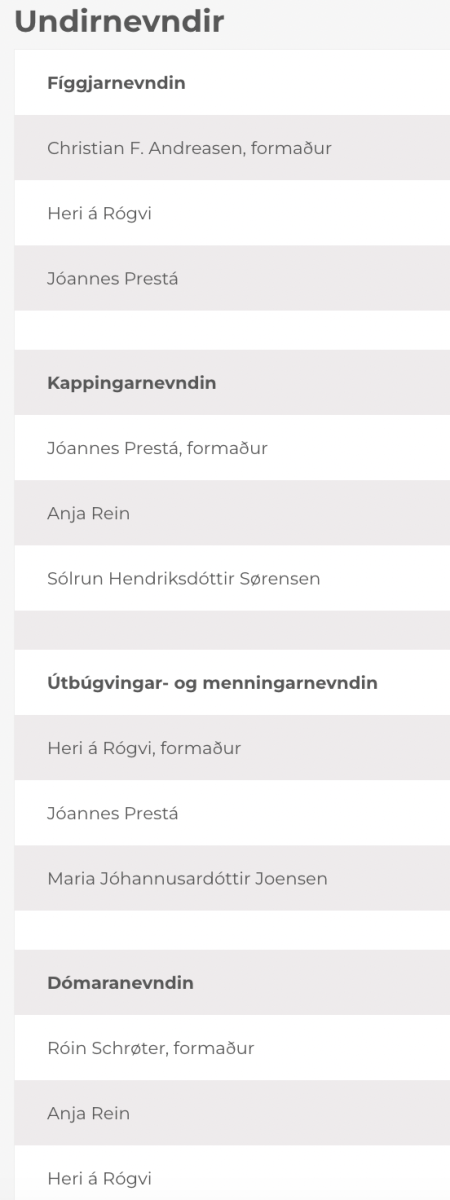Click Christian F. Andreasen, formaður row
Viewport: 450px width, 1200px height.
[x=232, y=148]
